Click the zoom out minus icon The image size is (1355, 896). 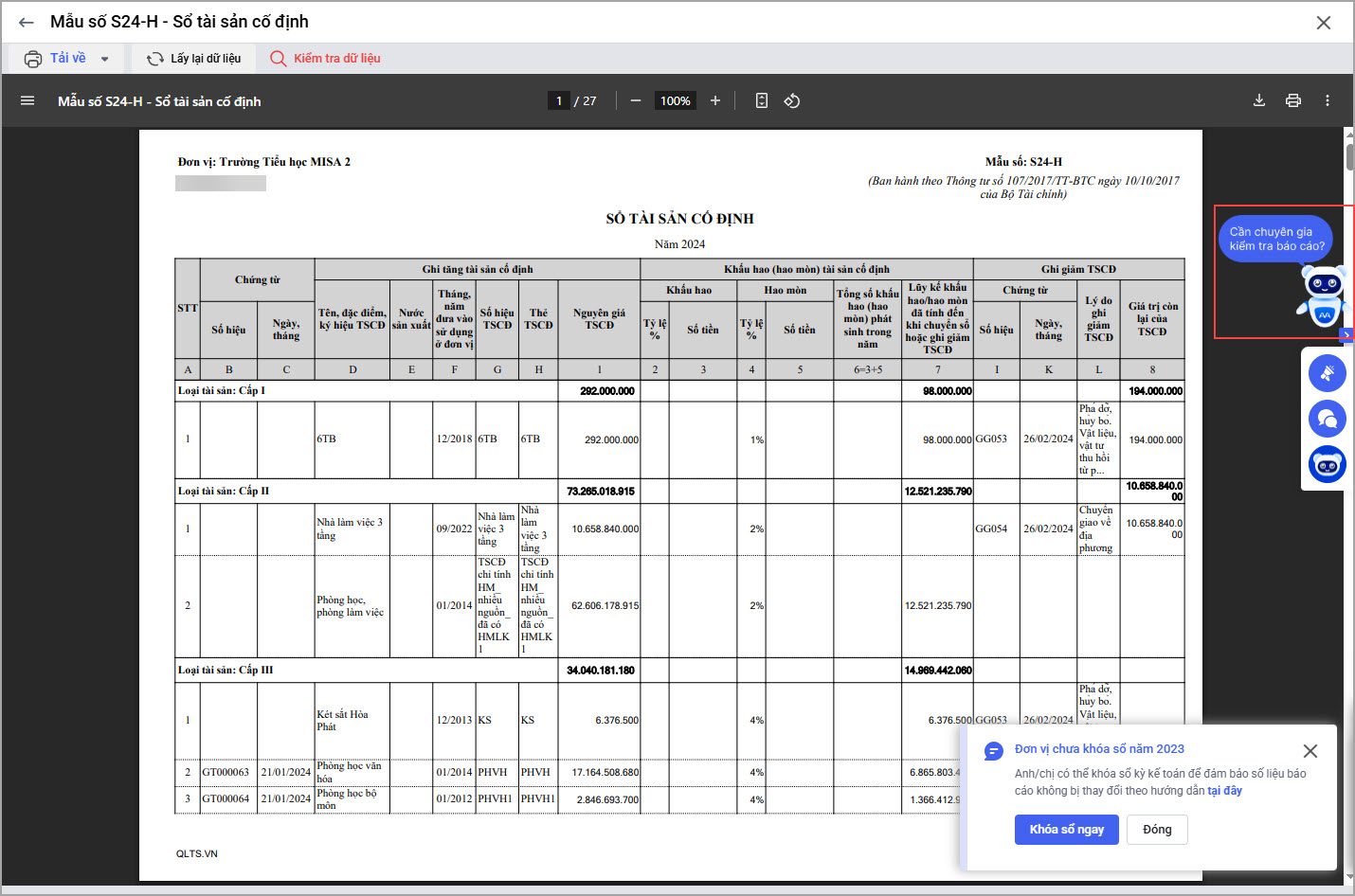(636, 100)
